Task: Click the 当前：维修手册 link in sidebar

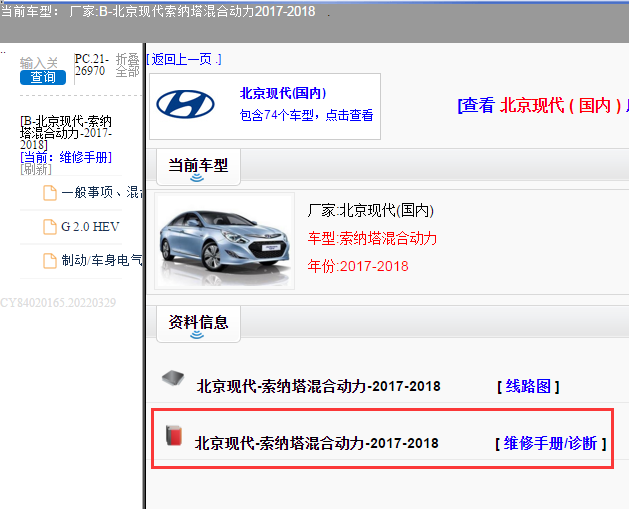Action: coord(66,157)
